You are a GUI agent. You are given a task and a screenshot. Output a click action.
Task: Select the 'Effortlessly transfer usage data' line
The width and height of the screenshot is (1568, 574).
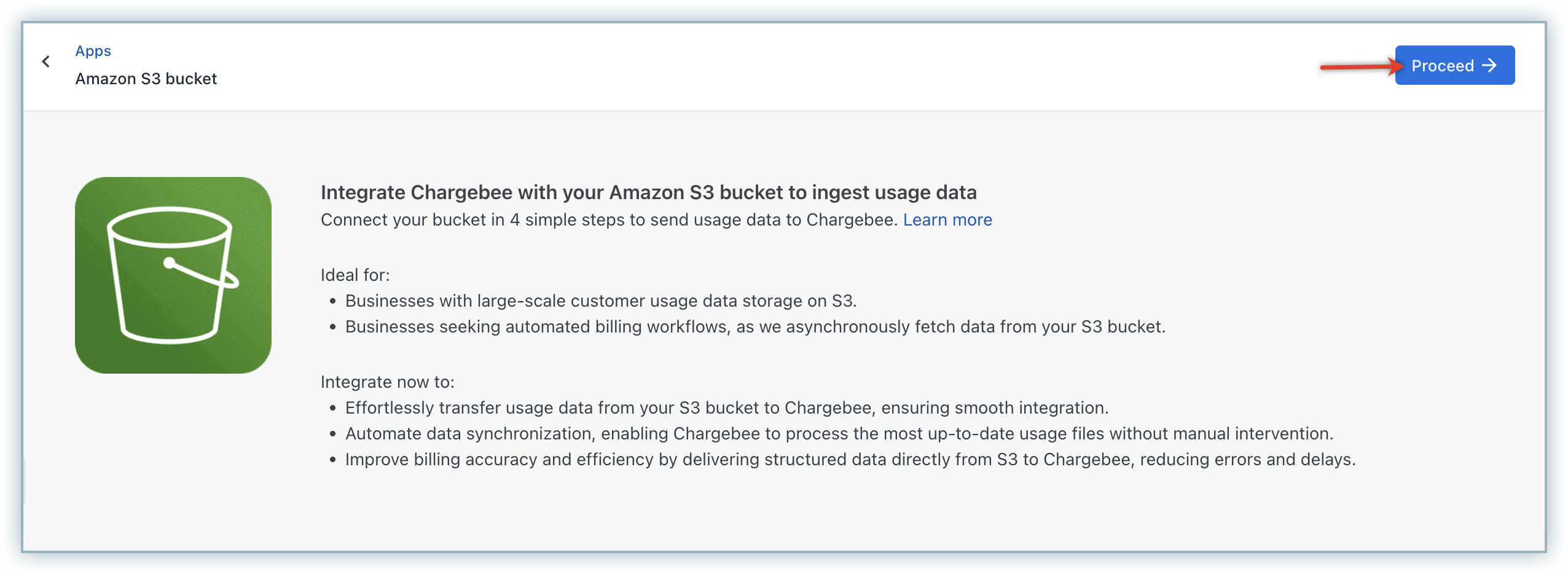click(726, 407)
